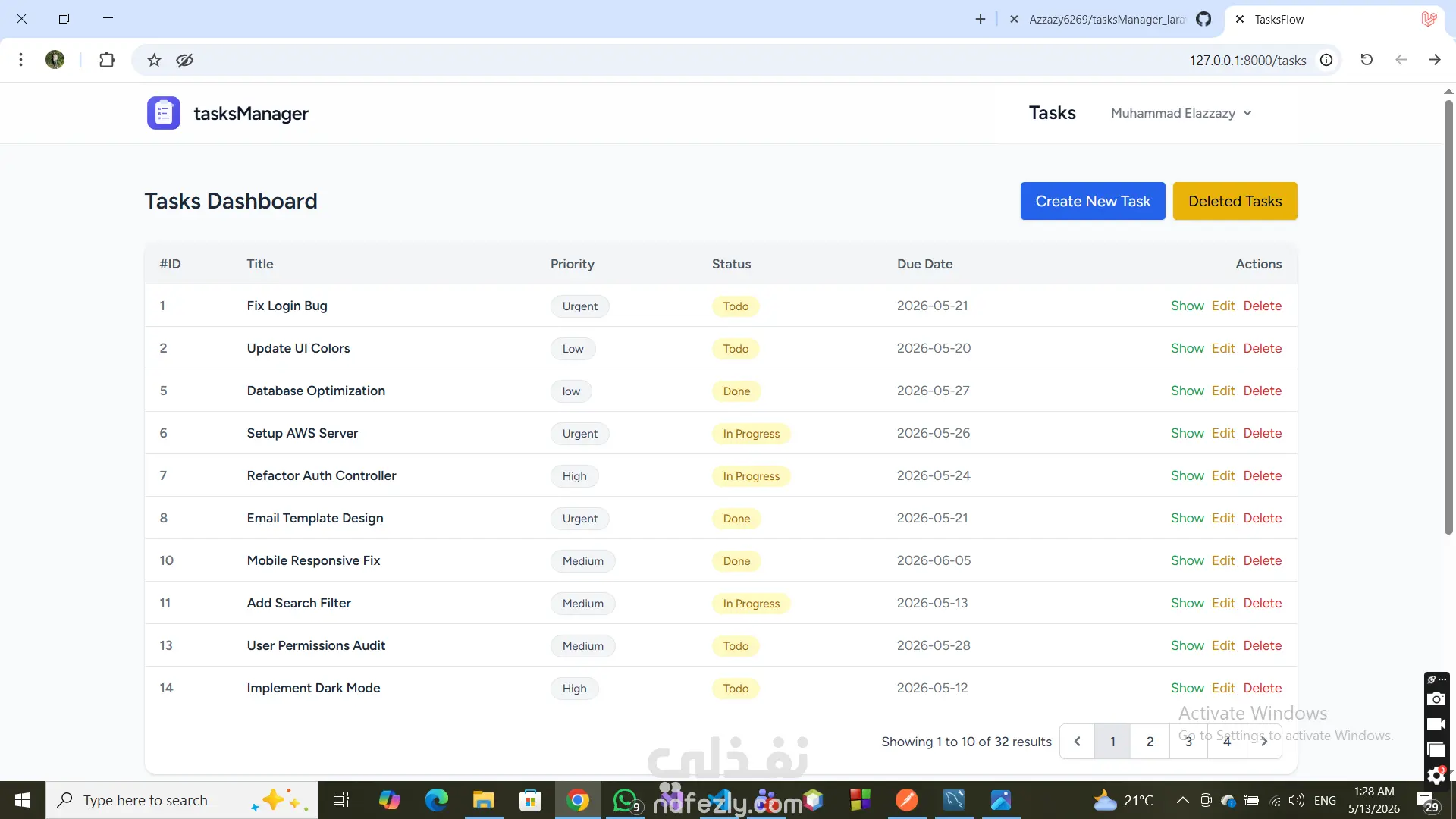Launch Microsoft Edge from the taskbar
The width and height of the screenshot is (1456, 819).
point(436,800)
